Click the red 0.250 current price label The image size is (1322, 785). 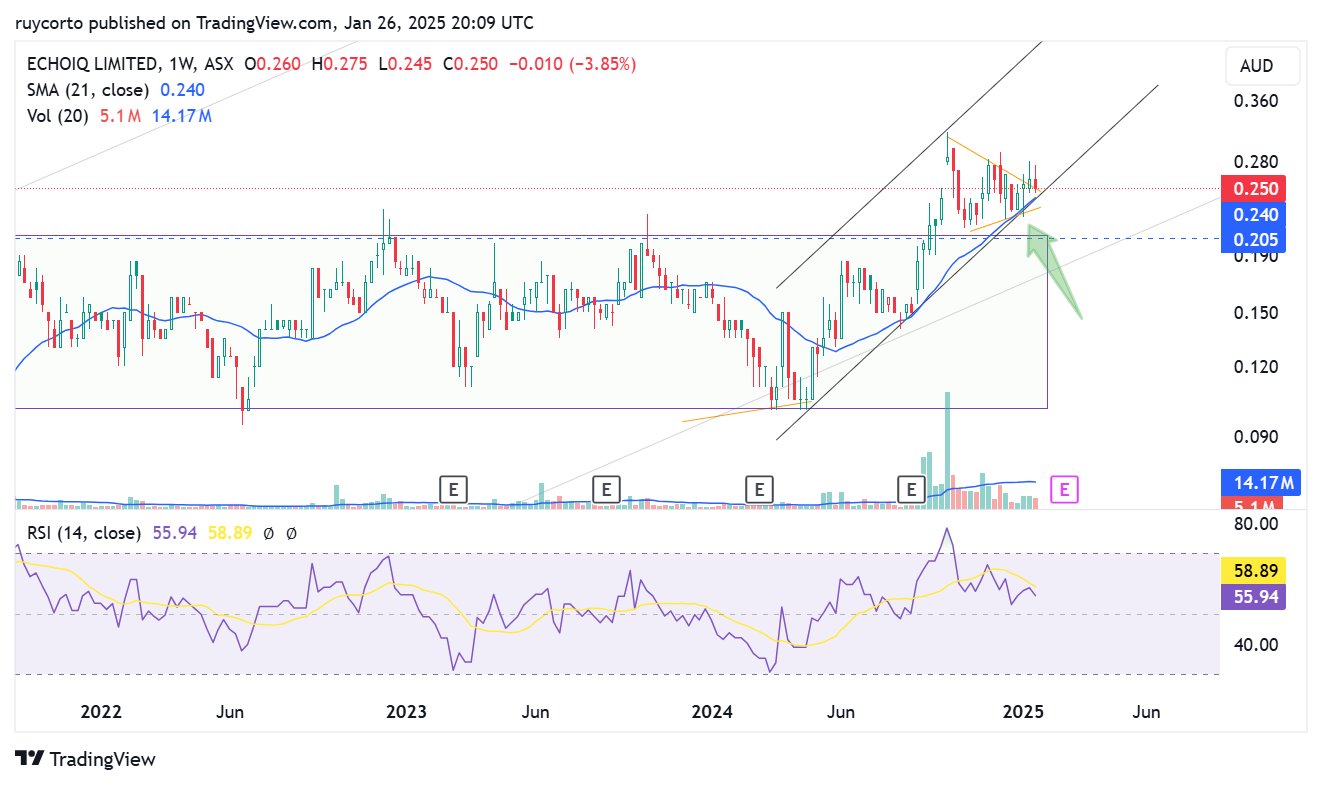1254,189
